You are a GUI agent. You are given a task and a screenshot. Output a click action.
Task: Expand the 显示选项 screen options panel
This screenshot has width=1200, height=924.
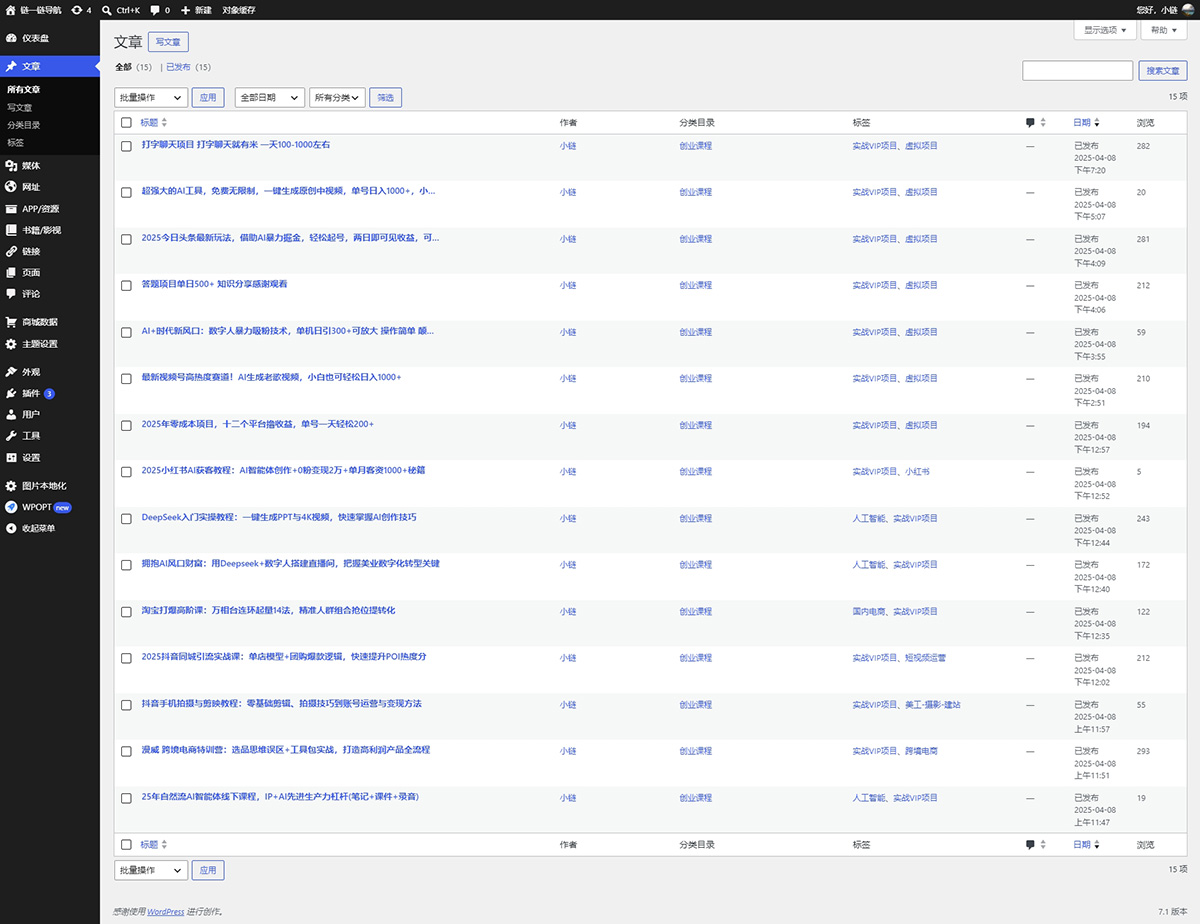click(1105, 30)
